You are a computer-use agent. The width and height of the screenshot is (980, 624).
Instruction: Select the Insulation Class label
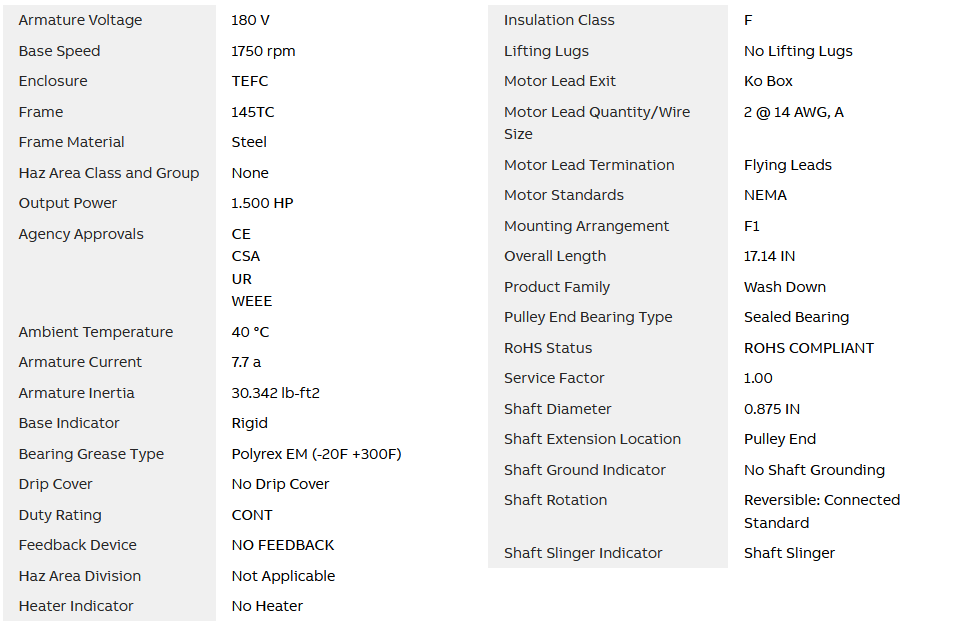559,20
